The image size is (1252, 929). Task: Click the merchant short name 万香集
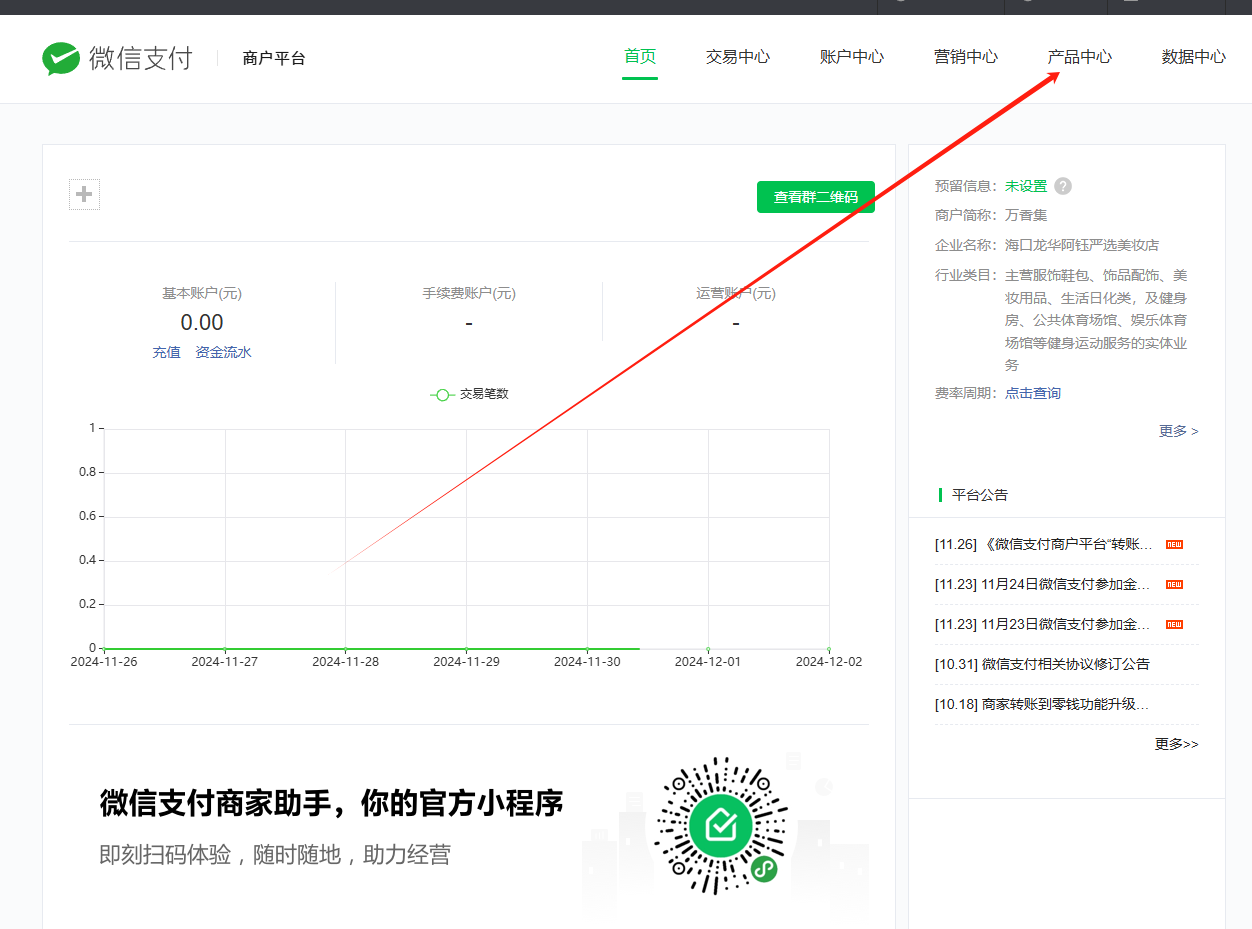1026,215
